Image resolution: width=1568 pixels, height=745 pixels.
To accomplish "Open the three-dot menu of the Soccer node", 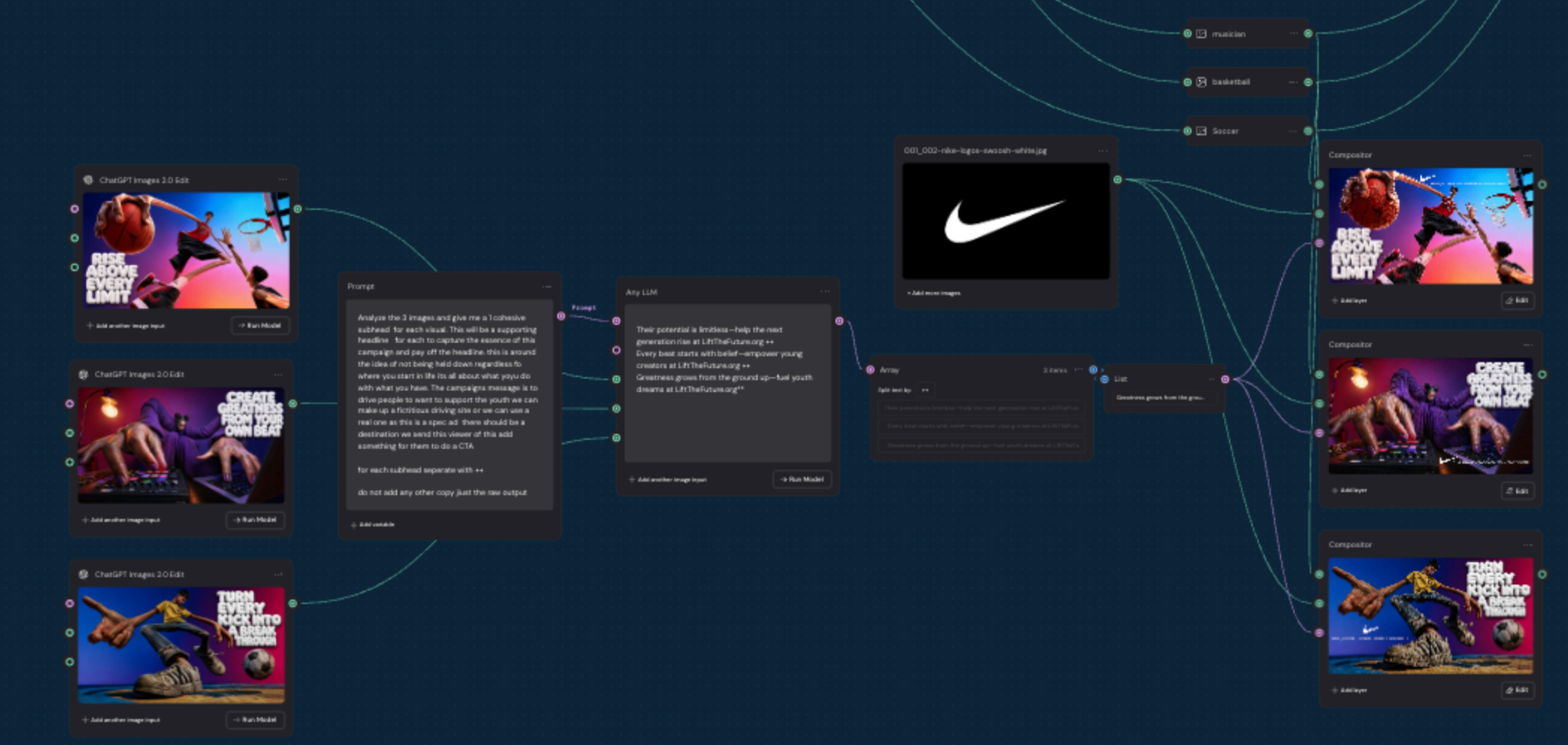I will (1294, 131).
